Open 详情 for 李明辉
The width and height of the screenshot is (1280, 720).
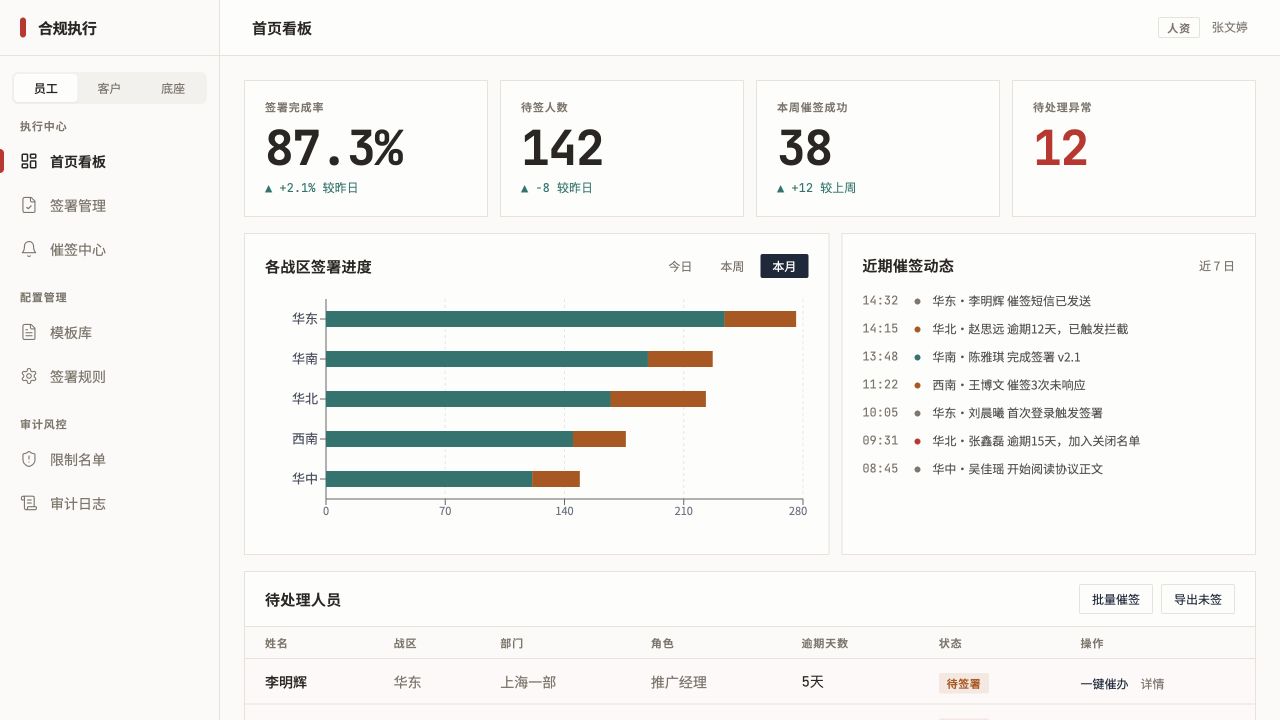click(x=1152, y=684)
